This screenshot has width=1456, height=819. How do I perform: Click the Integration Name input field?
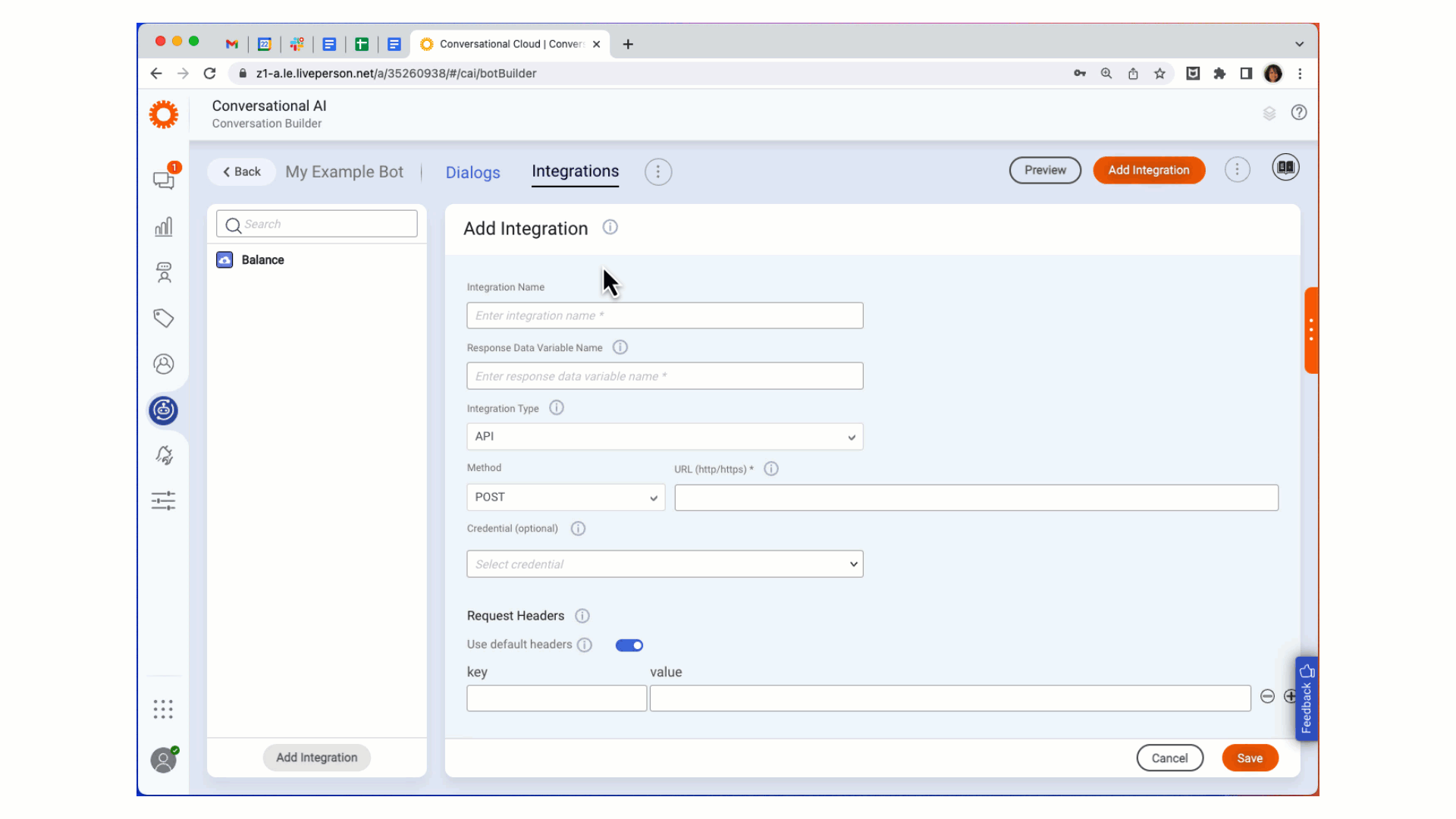point(665,315)
